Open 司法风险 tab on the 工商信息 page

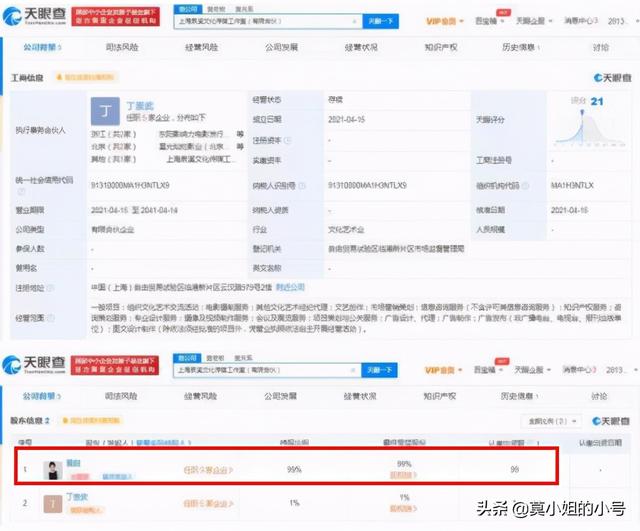coord(122,47)
